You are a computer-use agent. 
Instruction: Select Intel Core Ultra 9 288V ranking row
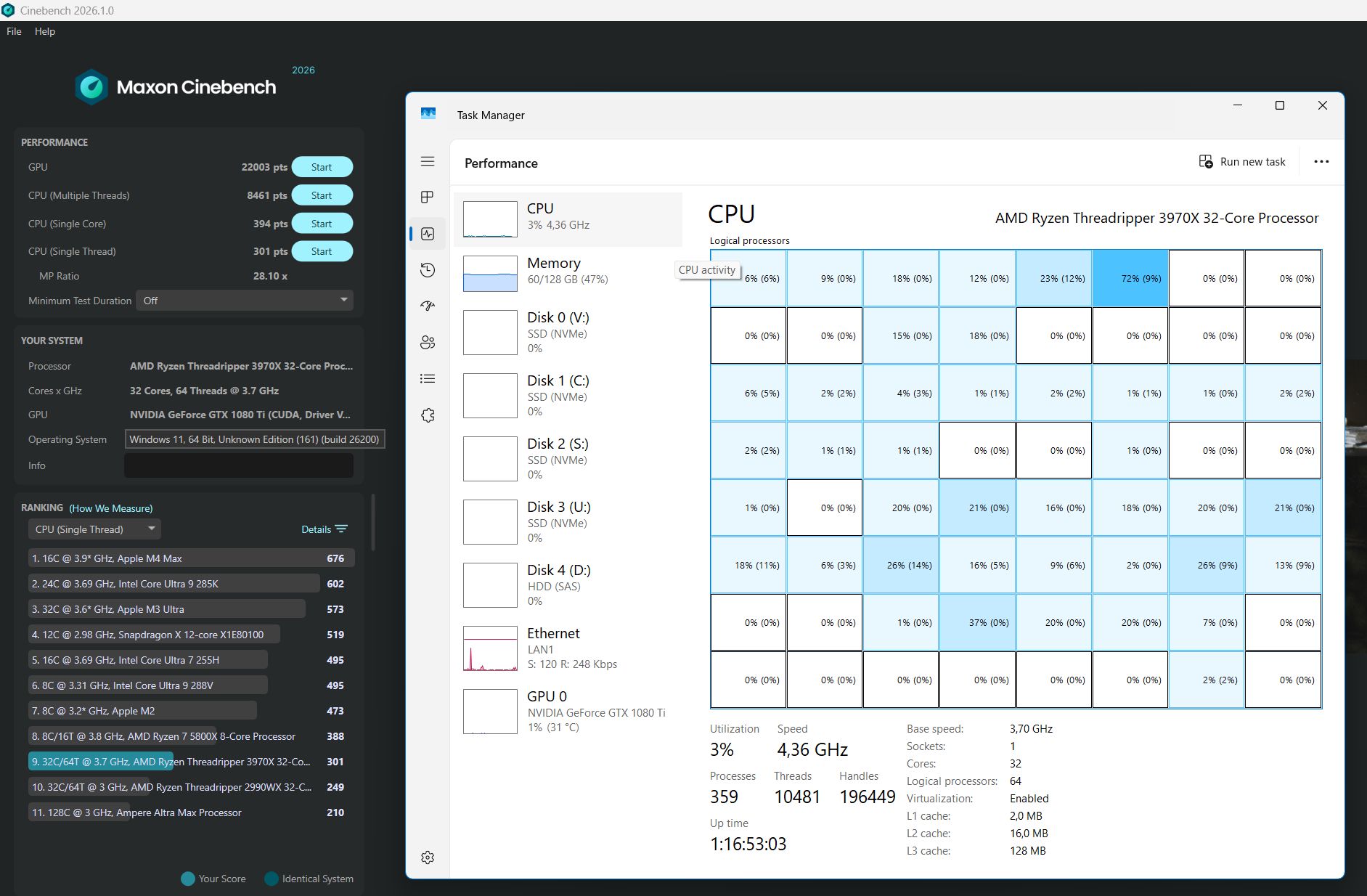coord(192,685)
